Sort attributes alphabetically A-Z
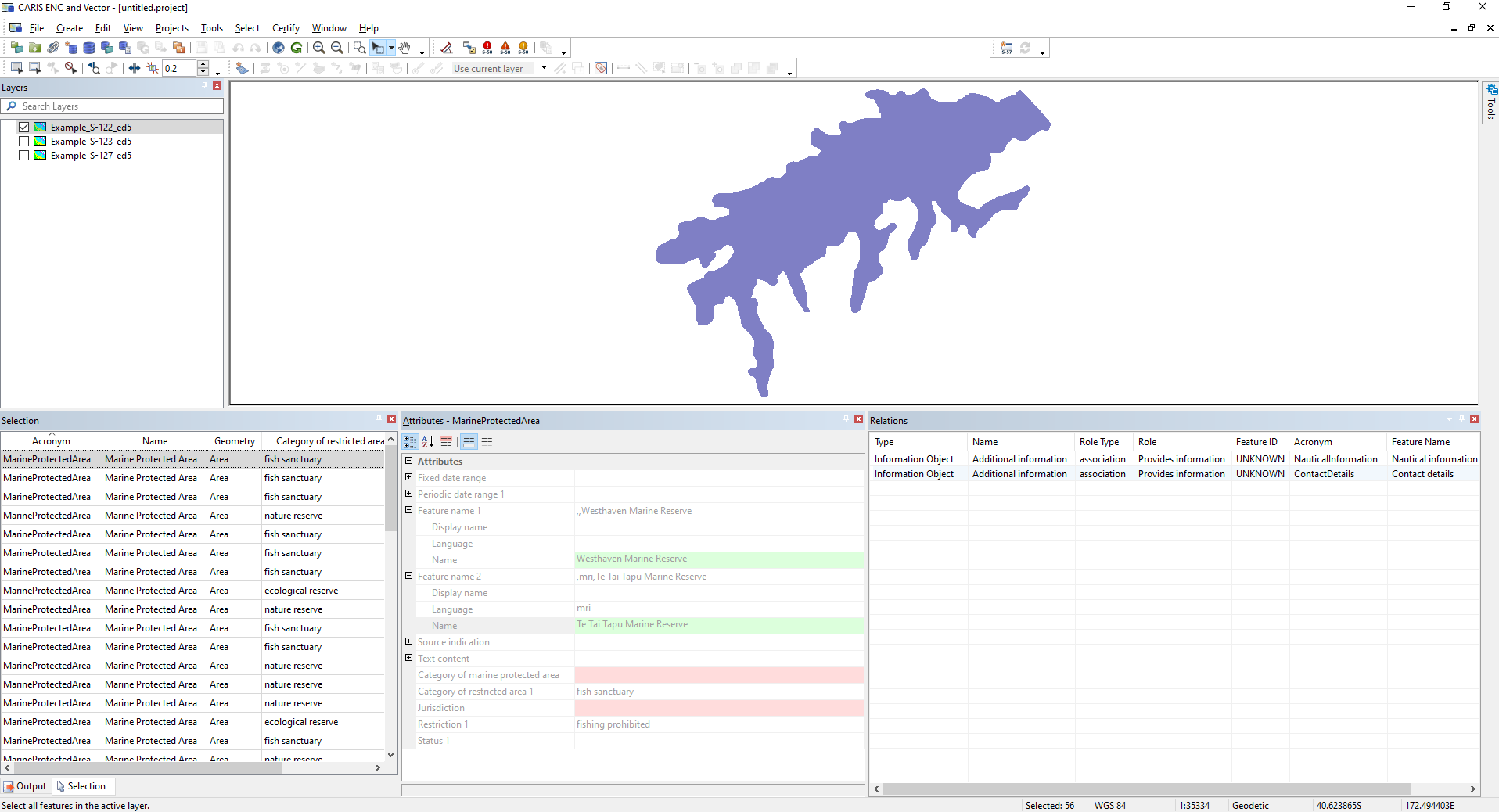This screenshot has height=812, width=1499. (428, 441)
